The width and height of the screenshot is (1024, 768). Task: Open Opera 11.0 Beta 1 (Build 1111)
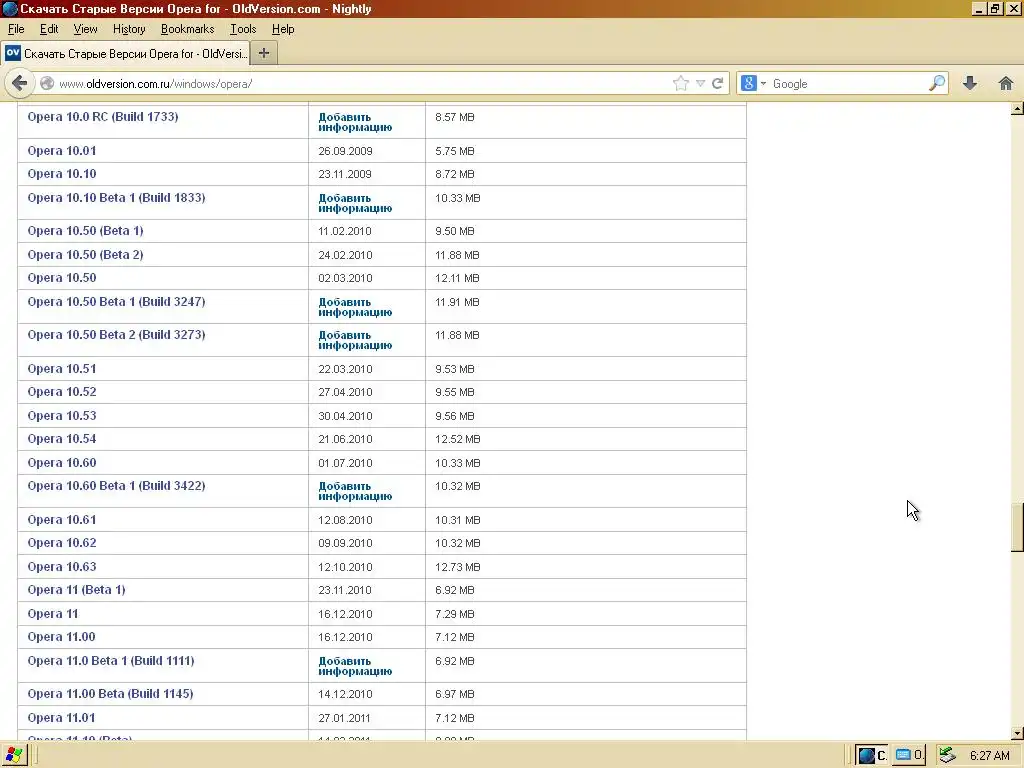[111, 660]
